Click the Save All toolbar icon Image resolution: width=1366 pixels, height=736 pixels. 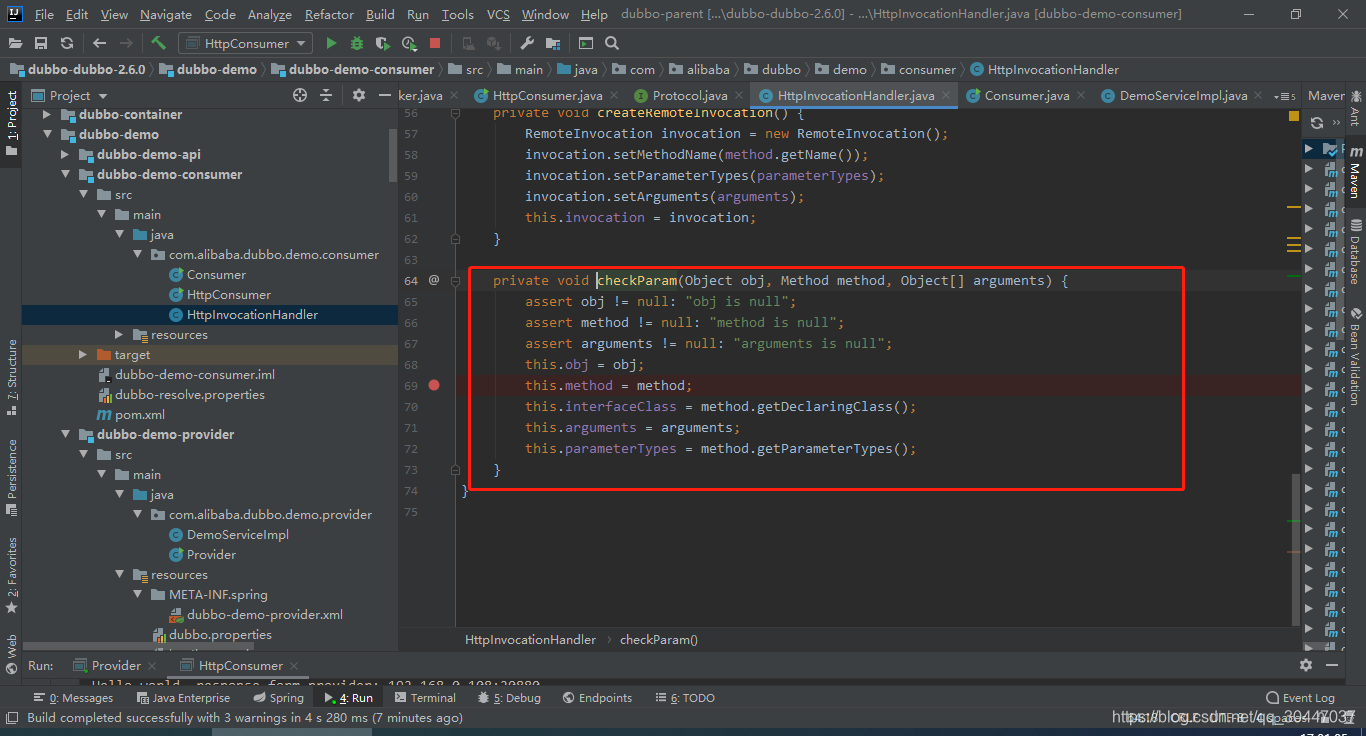click(x=41, y=43)
